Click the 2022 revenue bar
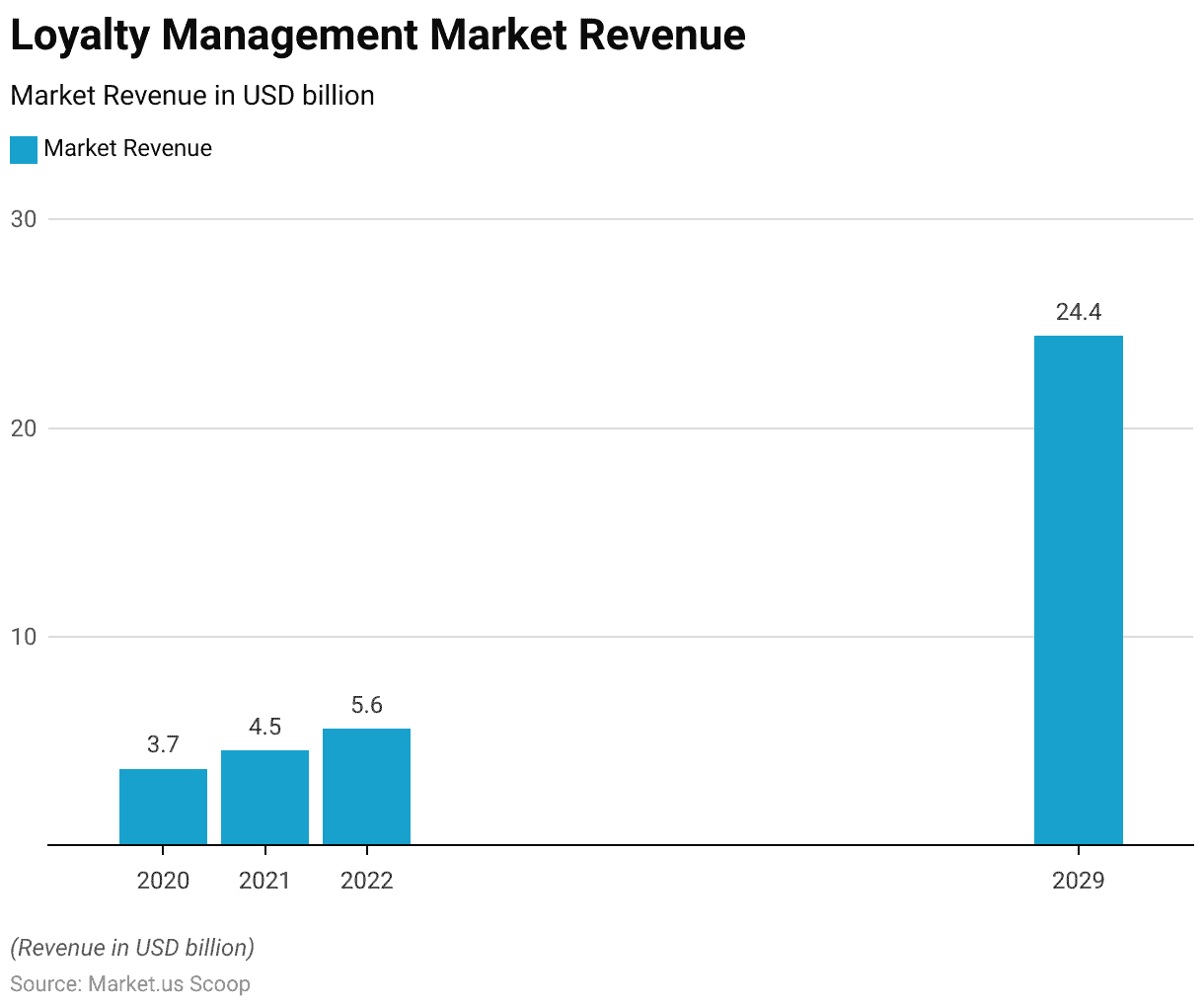This screenshot has height=1007, width=1204. tap(366, 787)
